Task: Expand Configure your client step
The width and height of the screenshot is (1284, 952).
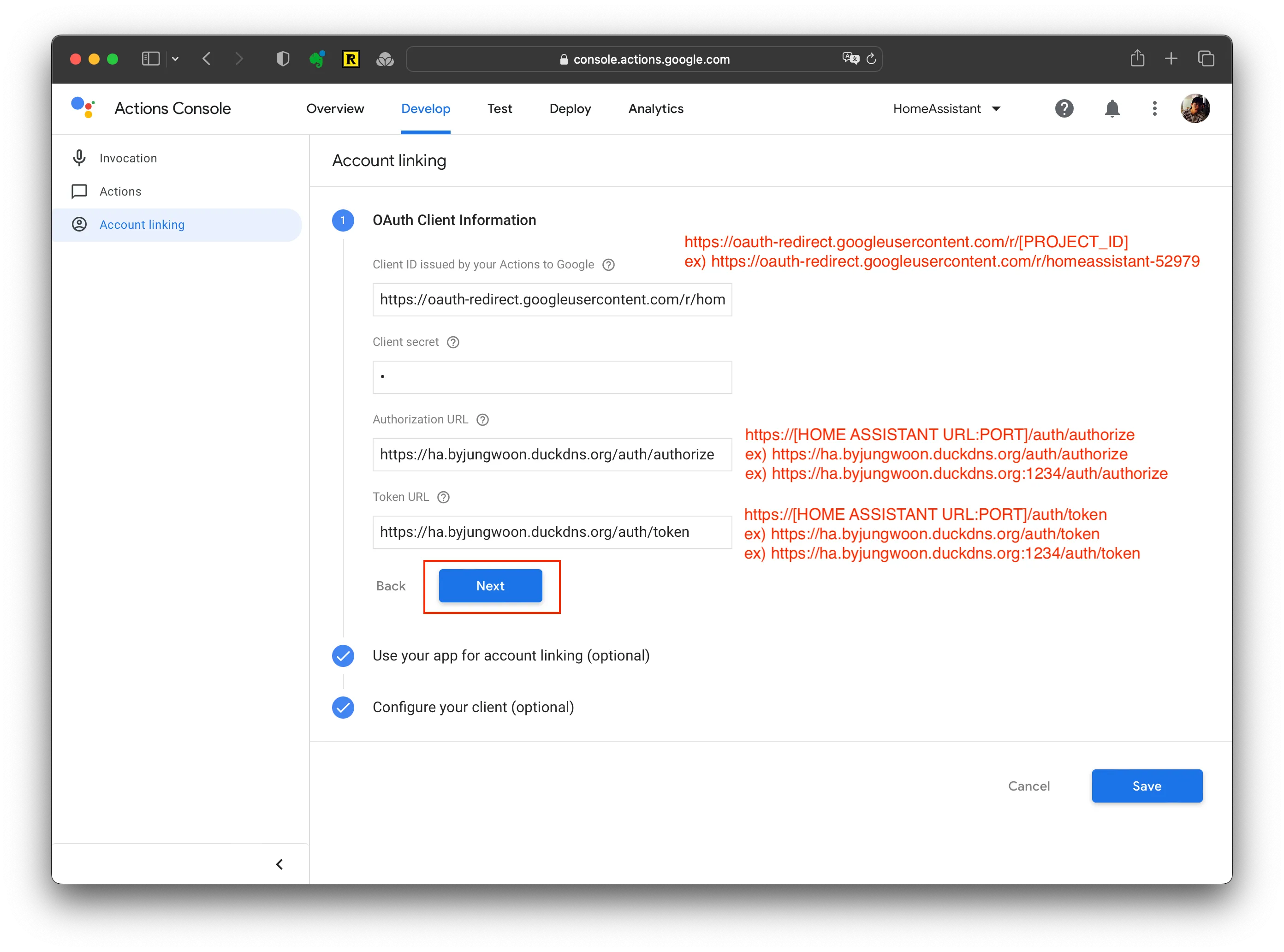Action: click(x=473, y=707)
